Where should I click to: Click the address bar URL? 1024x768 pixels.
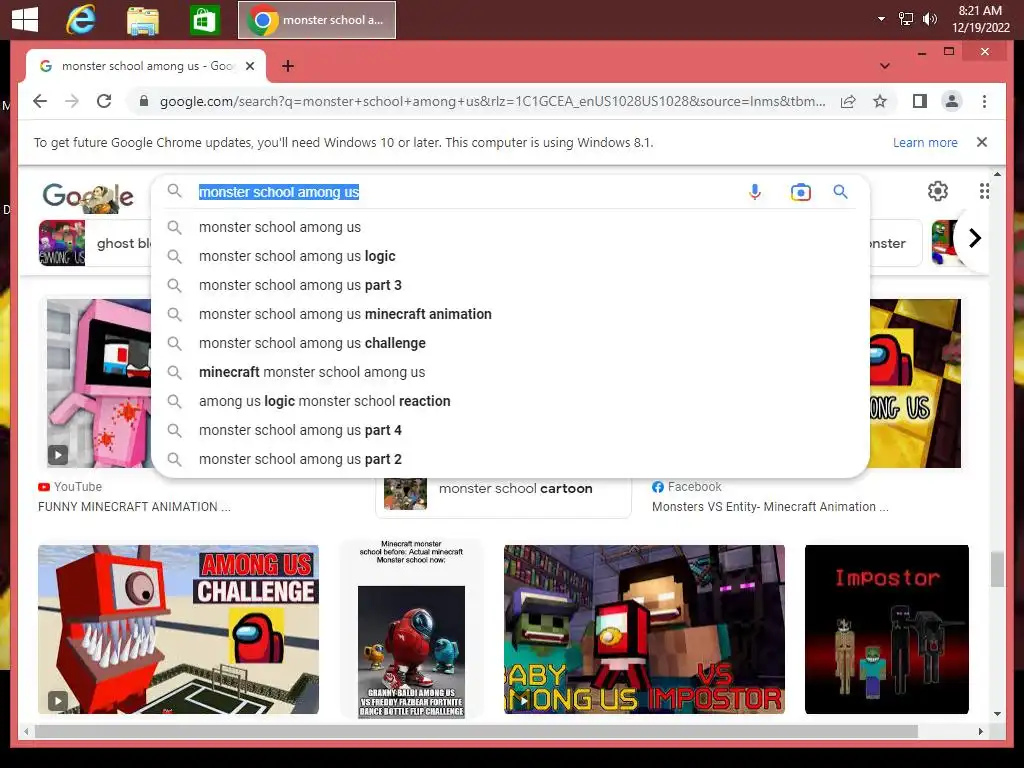pyautogui.click(x=492, y=101)
